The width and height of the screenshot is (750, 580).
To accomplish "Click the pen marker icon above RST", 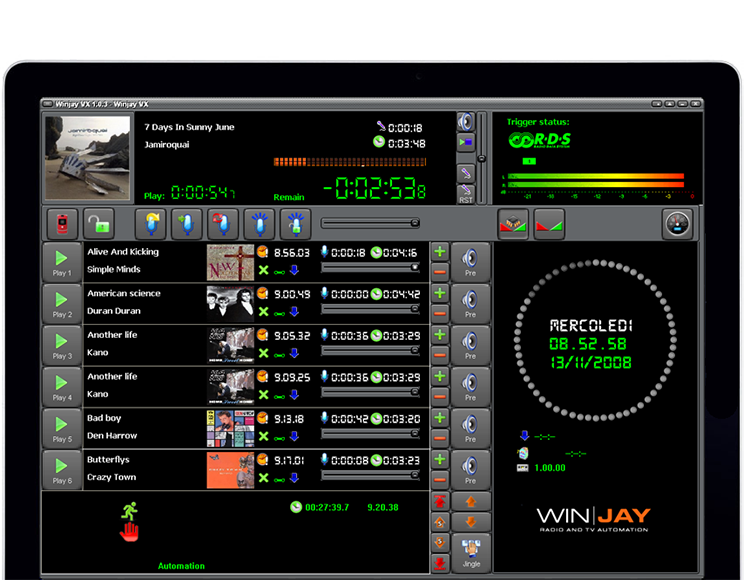I will pyautogui.click(x=465, y=173).
